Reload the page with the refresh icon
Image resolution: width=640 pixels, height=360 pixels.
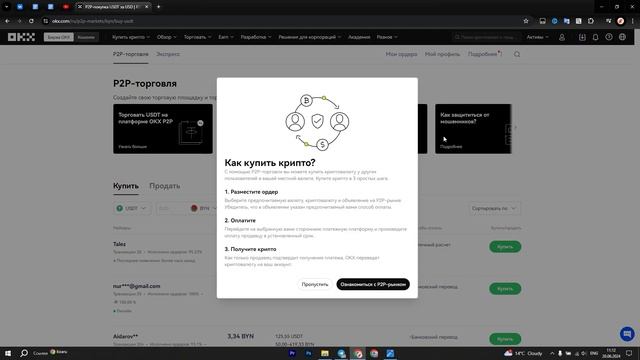point(31,21)
